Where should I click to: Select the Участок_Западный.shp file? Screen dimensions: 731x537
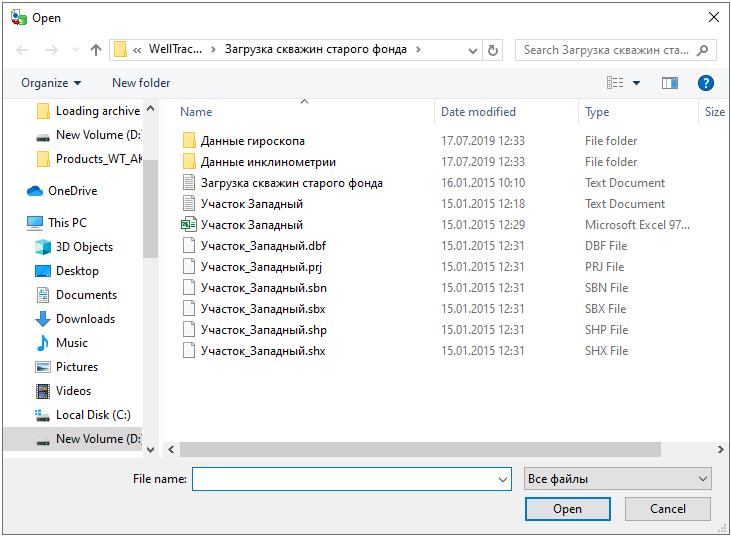[x=263, y=330]
